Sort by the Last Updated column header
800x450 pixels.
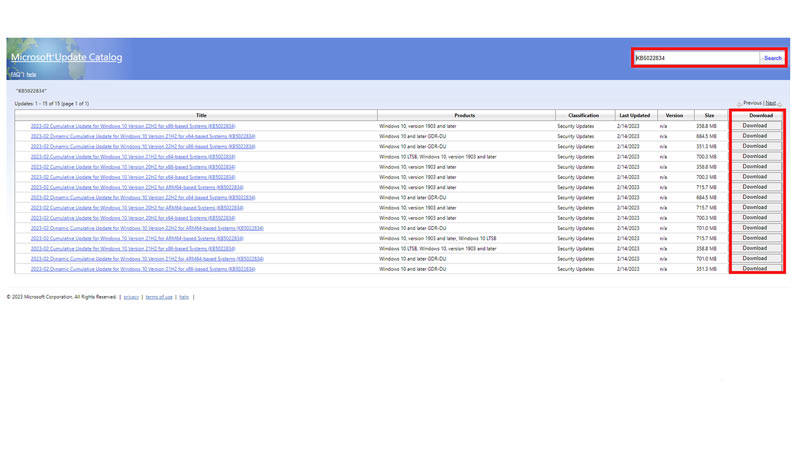tap(635, 115)
